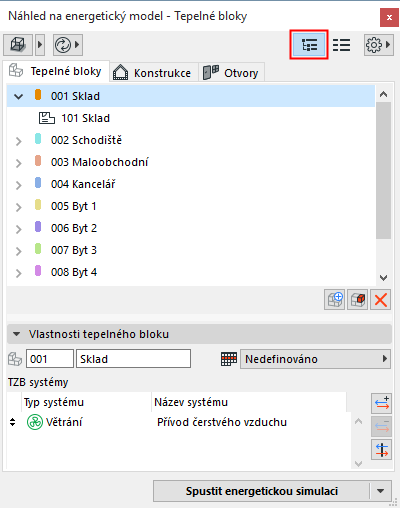400x508 pixels.
Task: Click the cyan color swatch of 002 Schodiště
Action: [38, 139]
